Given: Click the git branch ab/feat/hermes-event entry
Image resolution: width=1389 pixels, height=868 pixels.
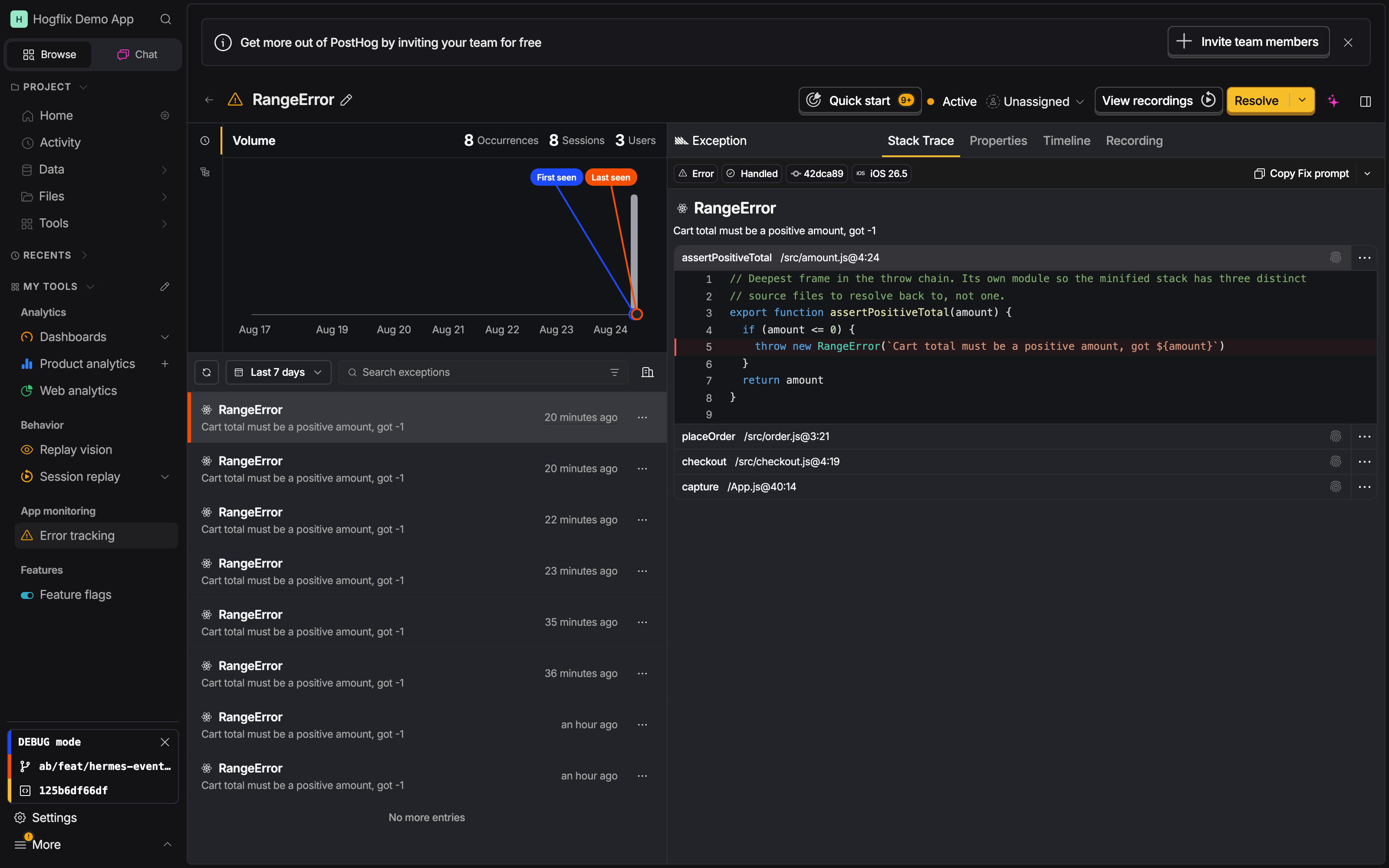Looking at the screenshot, I should coord(95,766).
